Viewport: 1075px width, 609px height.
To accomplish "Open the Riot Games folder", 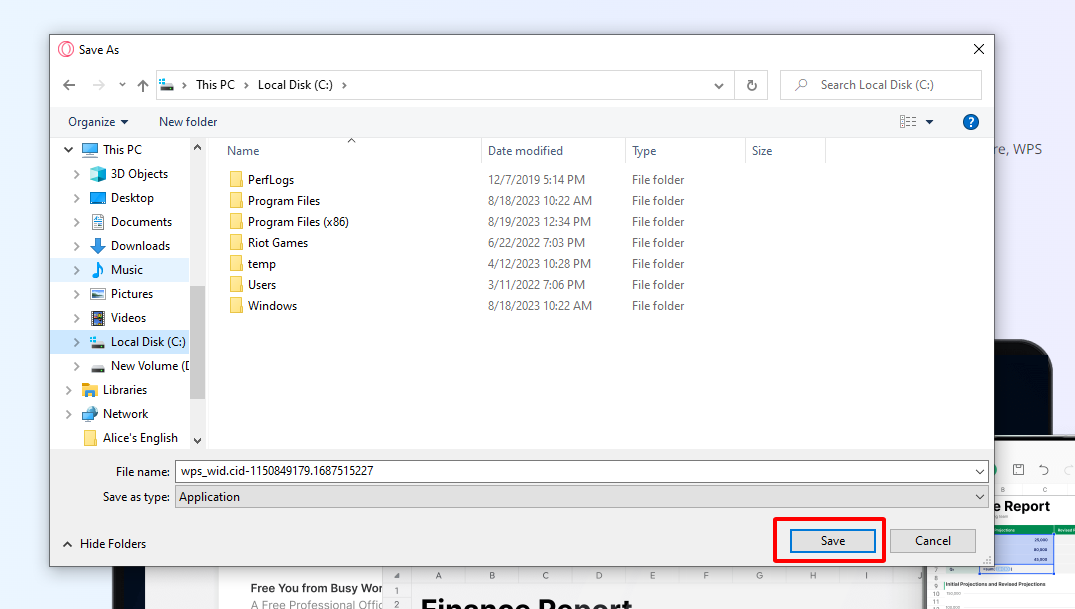I will click(x=278, y=242).
